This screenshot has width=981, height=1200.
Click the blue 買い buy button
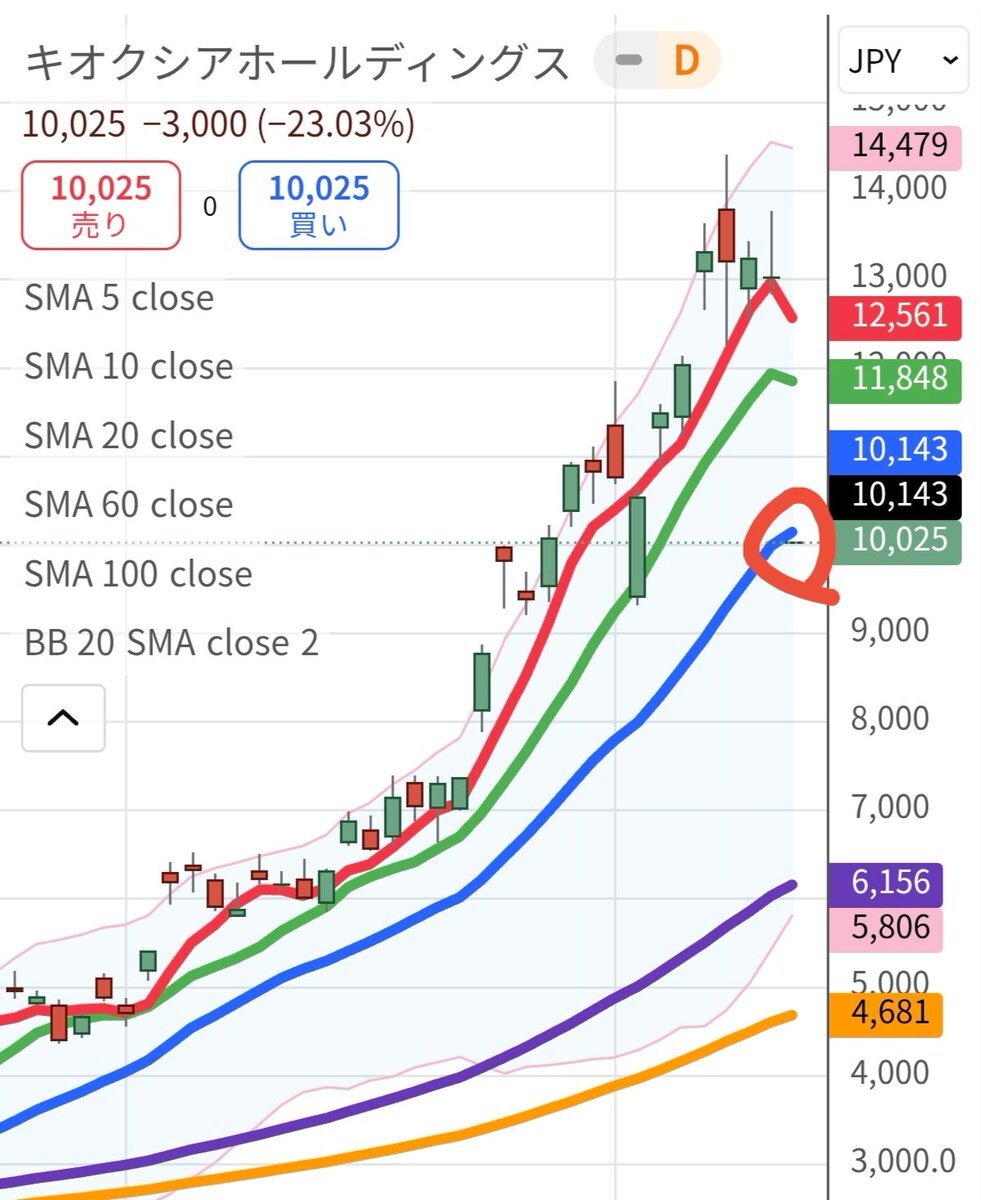319,204
